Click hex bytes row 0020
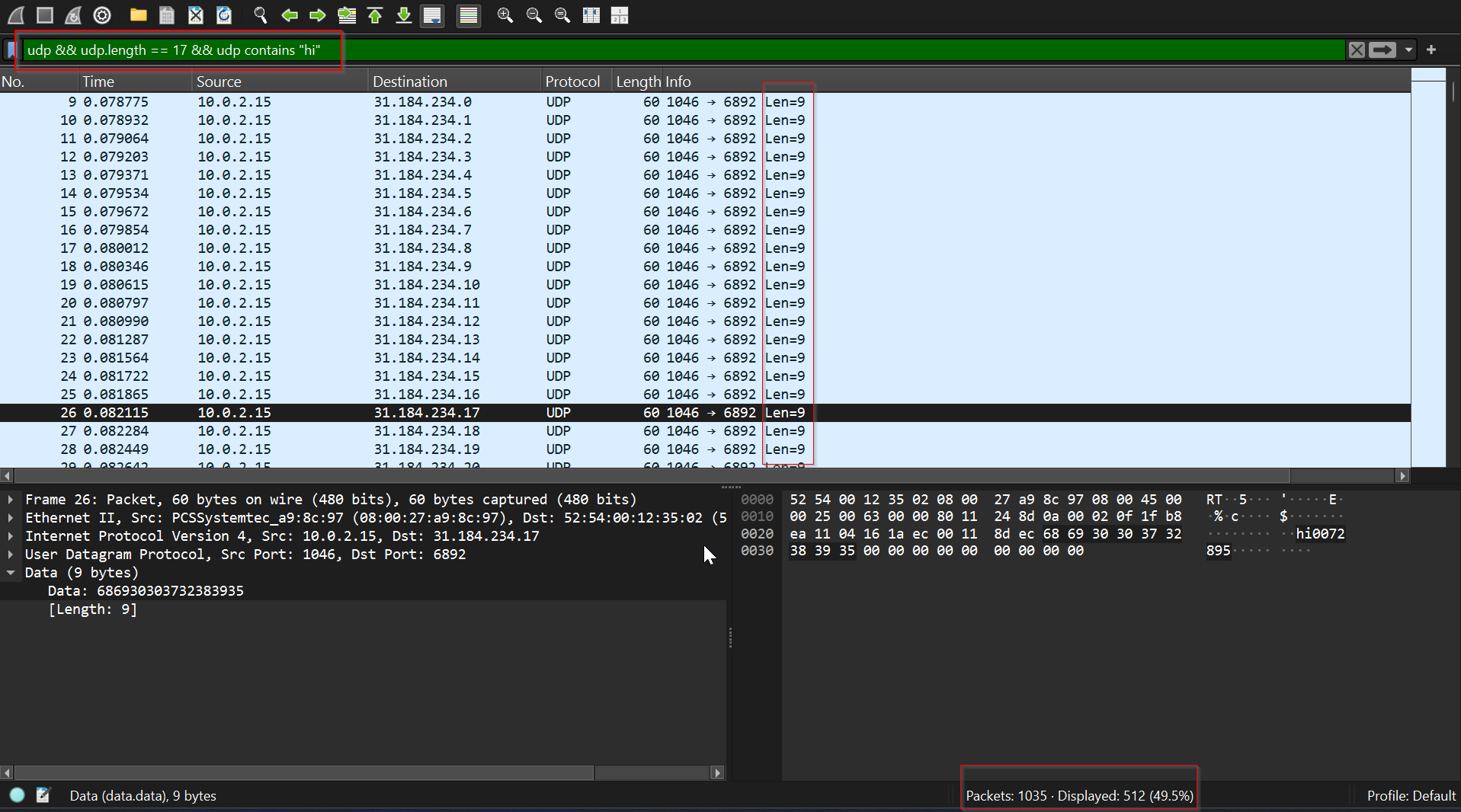 coord(985,534)
